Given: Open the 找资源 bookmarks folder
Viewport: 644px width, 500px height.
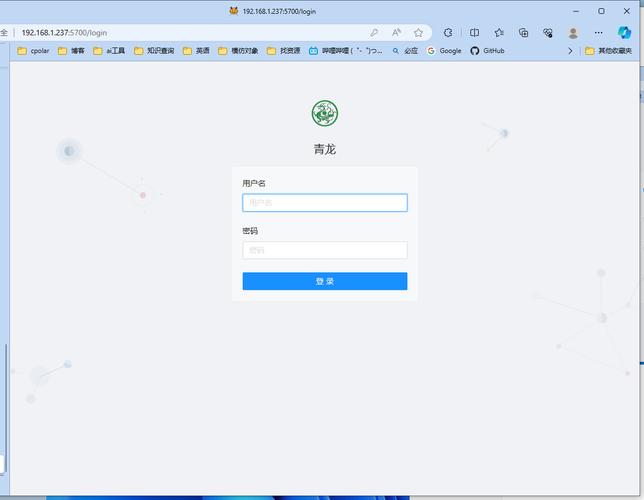Looking at the screenshot, I should click(x=283, y=51).
